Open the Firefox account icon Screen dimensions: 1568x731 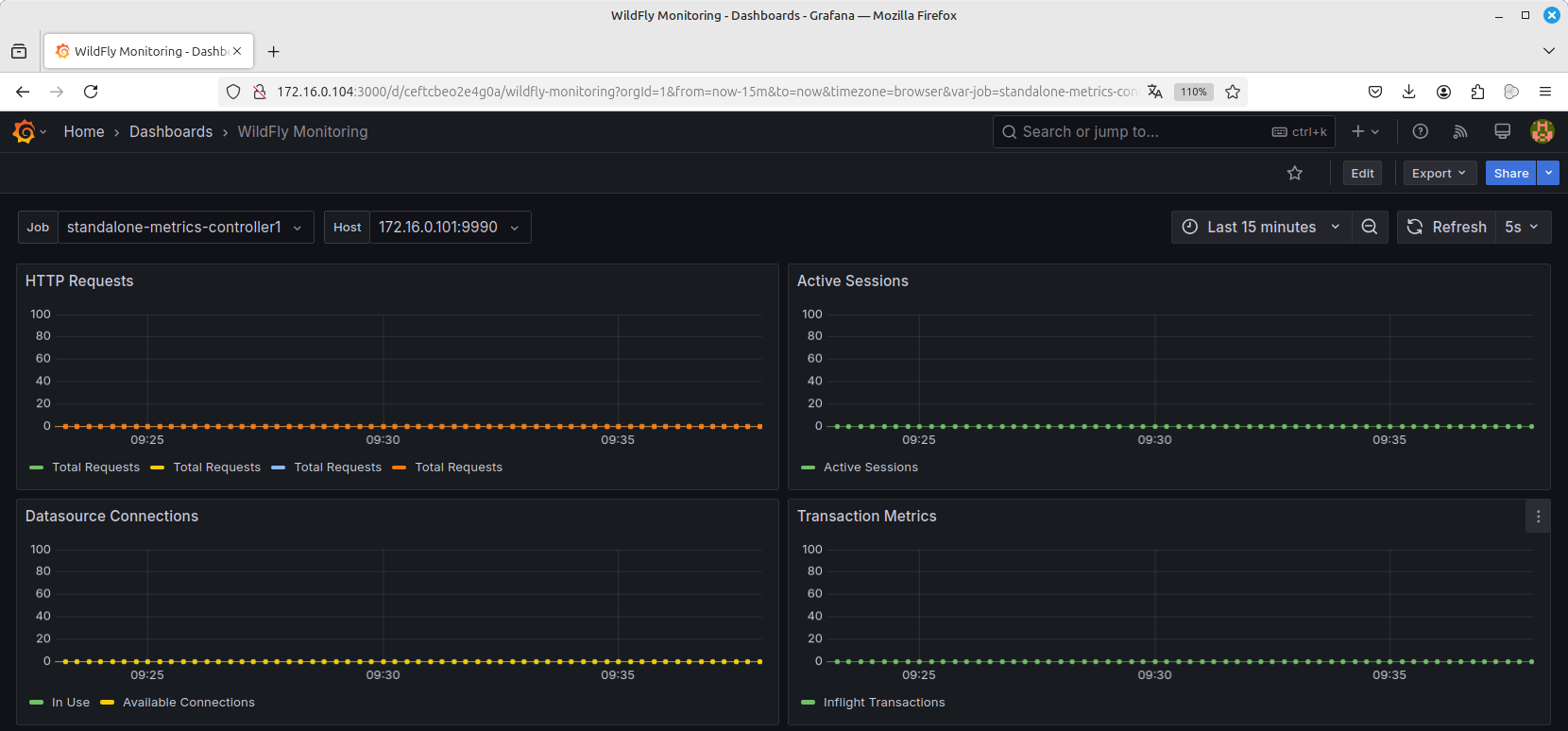coord(1443,92)
